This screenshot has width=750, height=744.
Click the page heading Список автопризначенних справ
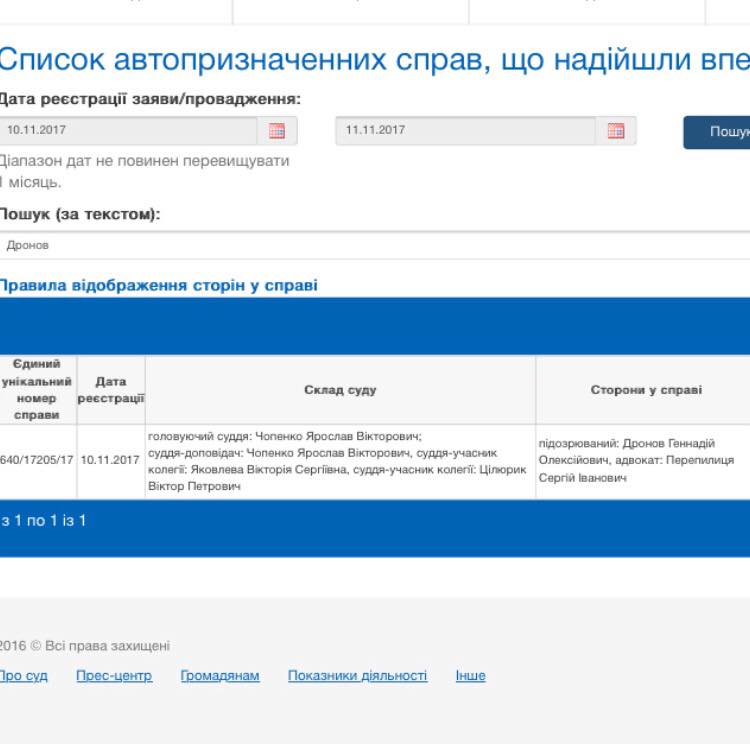tap(375, 59)
